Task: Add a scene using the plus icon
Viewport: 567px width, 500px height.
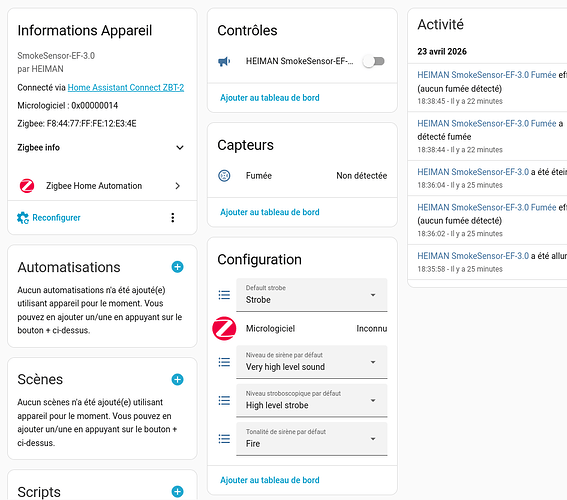Action: (x=177, y=380)
